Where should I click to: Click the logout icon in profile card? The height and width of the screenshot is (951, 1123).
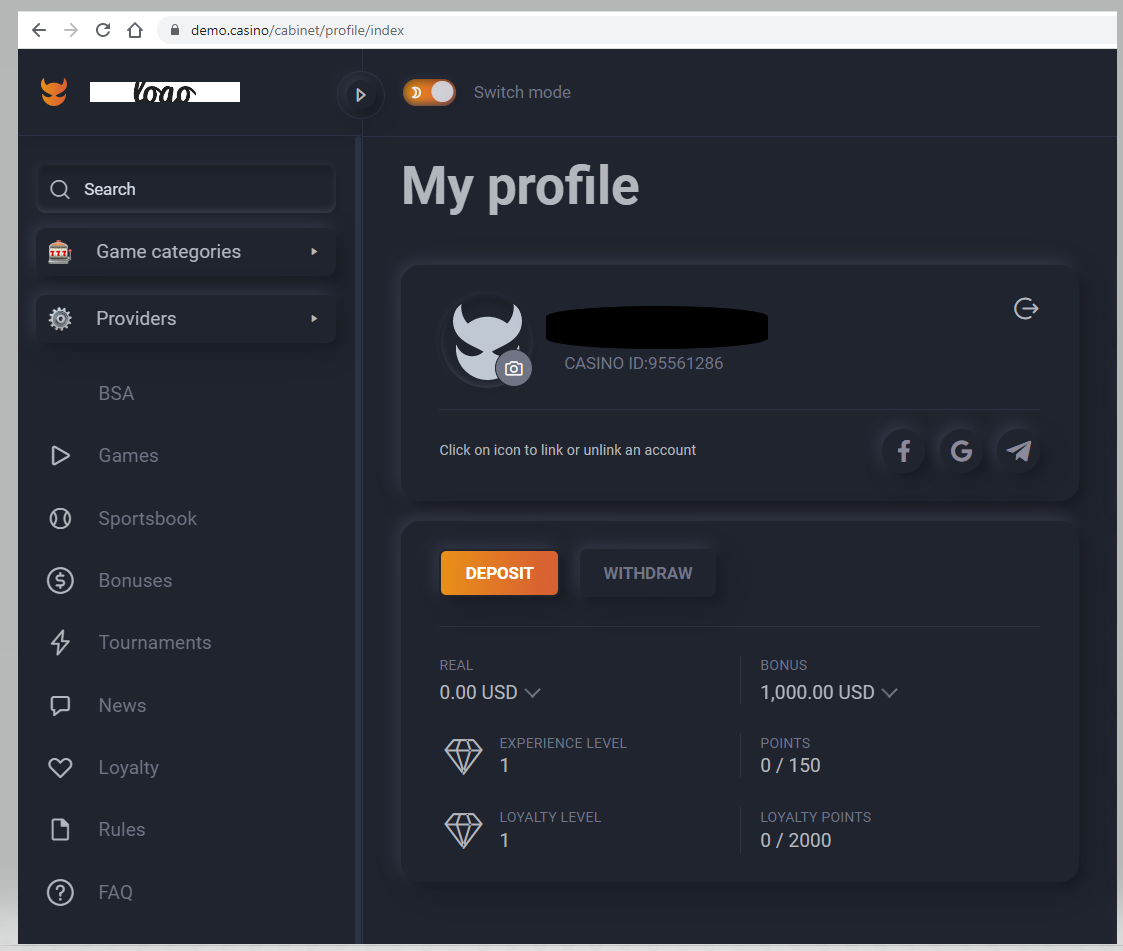coord(1026,308)
